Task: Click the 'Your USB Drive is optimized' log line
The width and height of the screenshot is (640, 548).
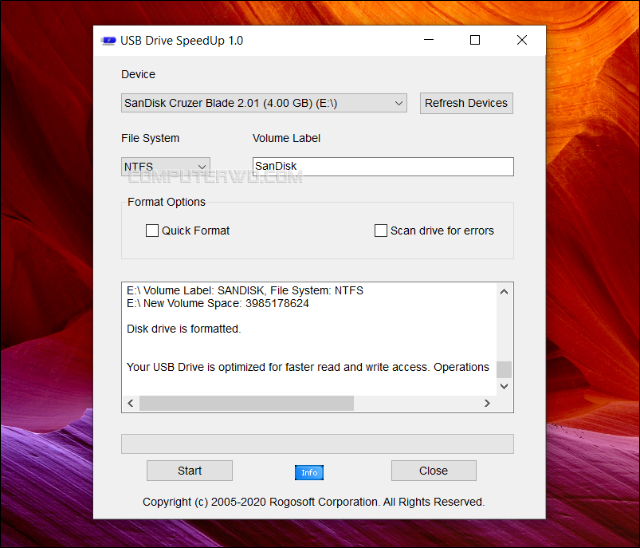Action: click(x=308, y=367)
